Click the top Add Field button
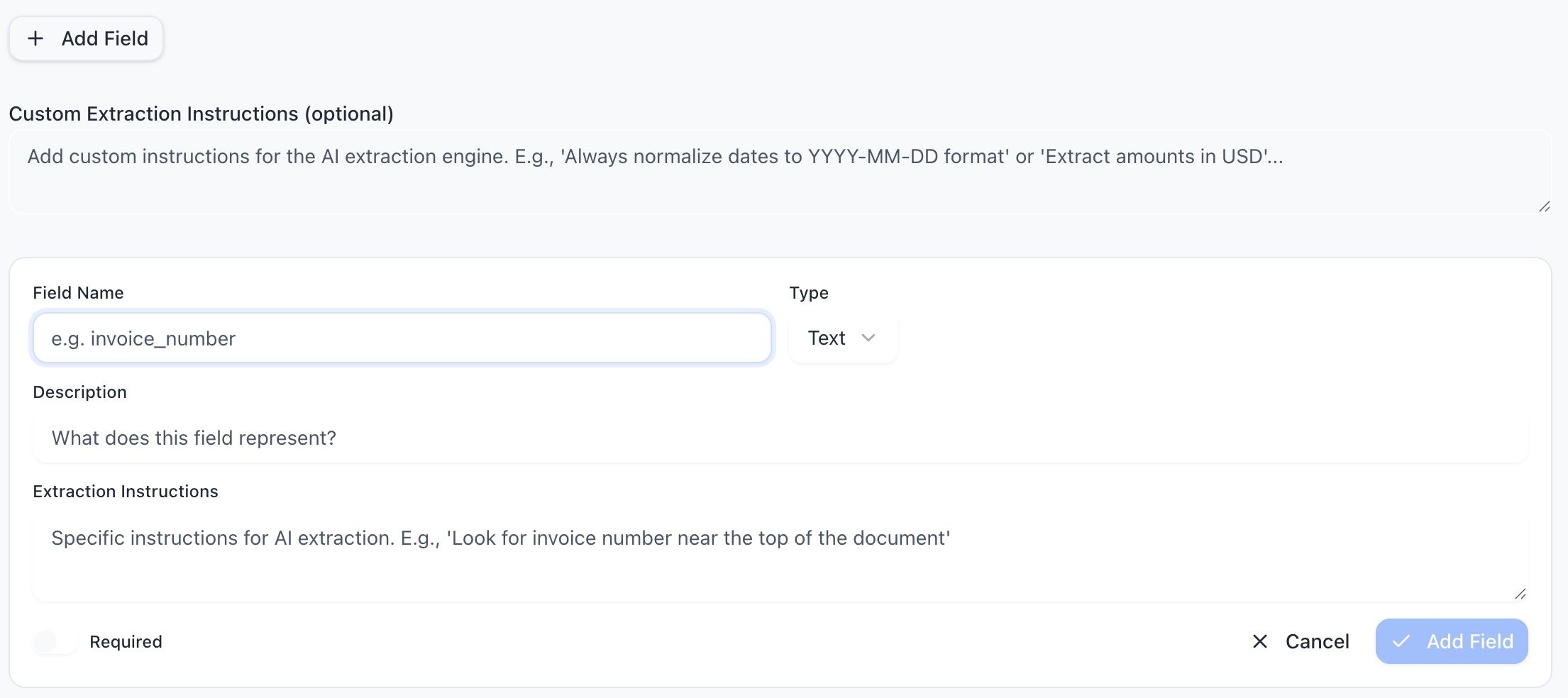This screenshot has height=698, width=1568. (86, 38)
